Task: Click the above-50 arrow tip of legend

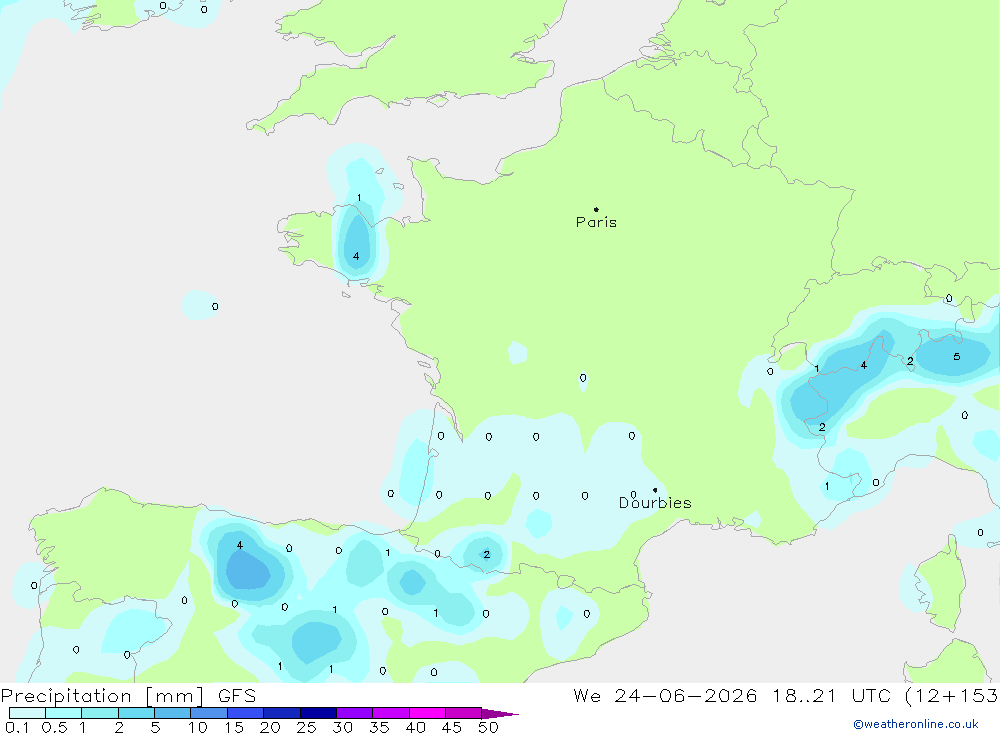Action: tap(500, 714)
